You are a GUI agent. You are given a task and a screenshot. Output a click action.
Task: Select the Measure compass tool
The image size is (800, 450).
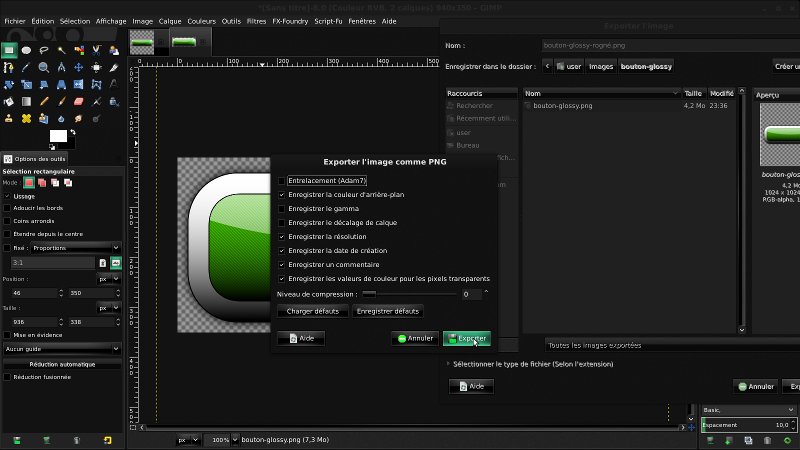click(61, 67)
